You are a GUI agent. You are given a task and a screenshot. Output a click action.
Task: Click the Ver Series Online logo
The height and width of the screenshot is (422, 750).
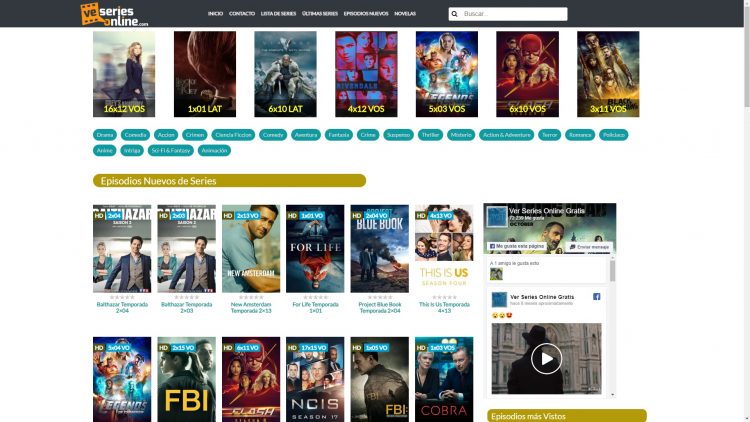[x=114, y=14]
